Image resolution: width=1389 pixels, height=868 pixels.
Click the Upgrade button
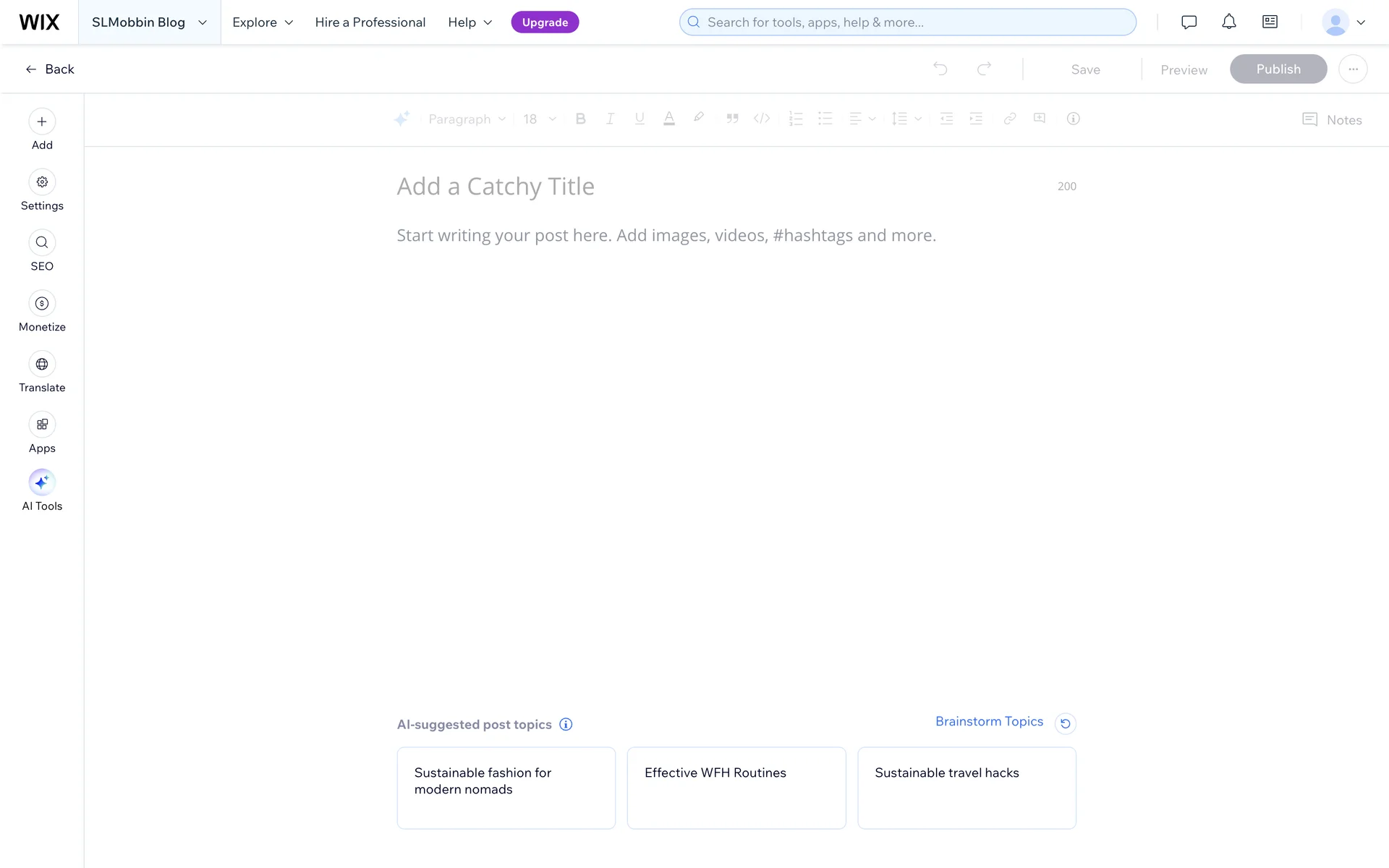tap(545, 22)
